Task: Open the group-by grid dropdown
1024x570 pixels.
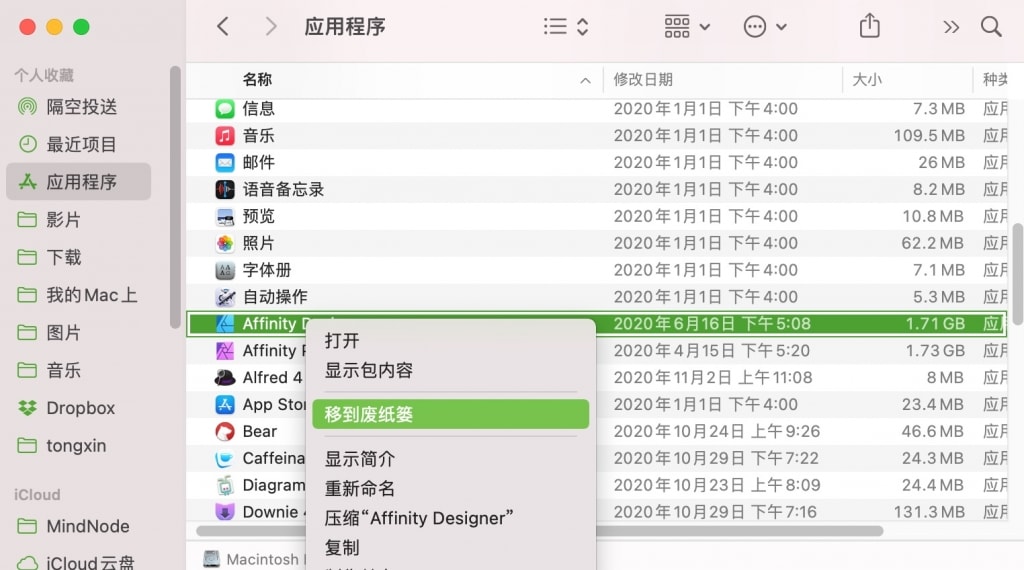Action: (687, 27)
